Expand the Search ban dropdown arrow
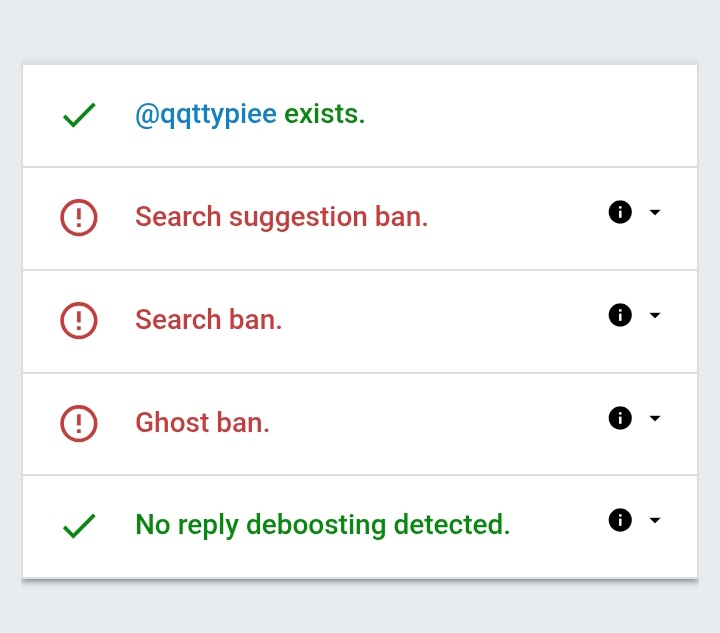 point(655,316)
